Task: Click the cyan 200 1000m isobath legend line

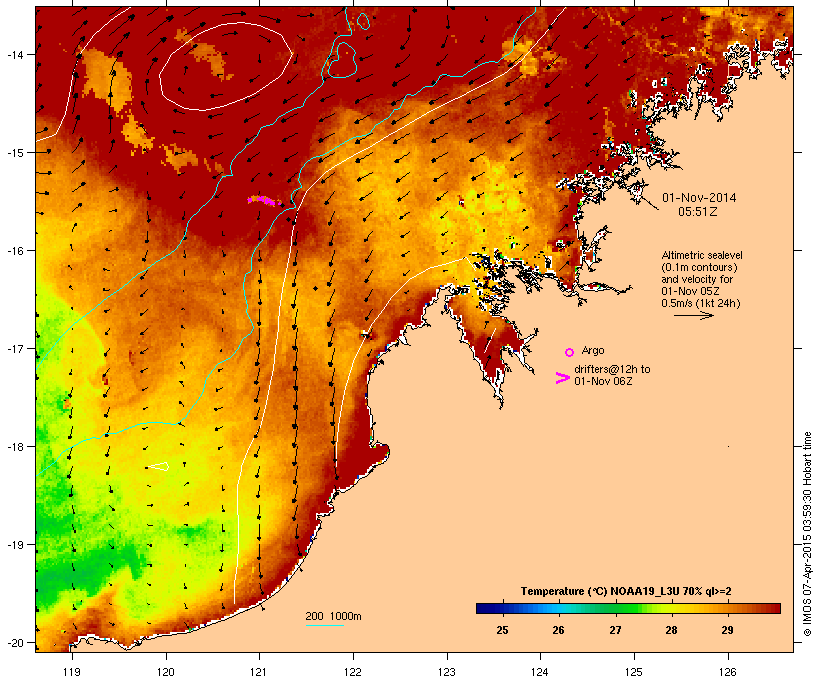Action: (x=325, y=626)
